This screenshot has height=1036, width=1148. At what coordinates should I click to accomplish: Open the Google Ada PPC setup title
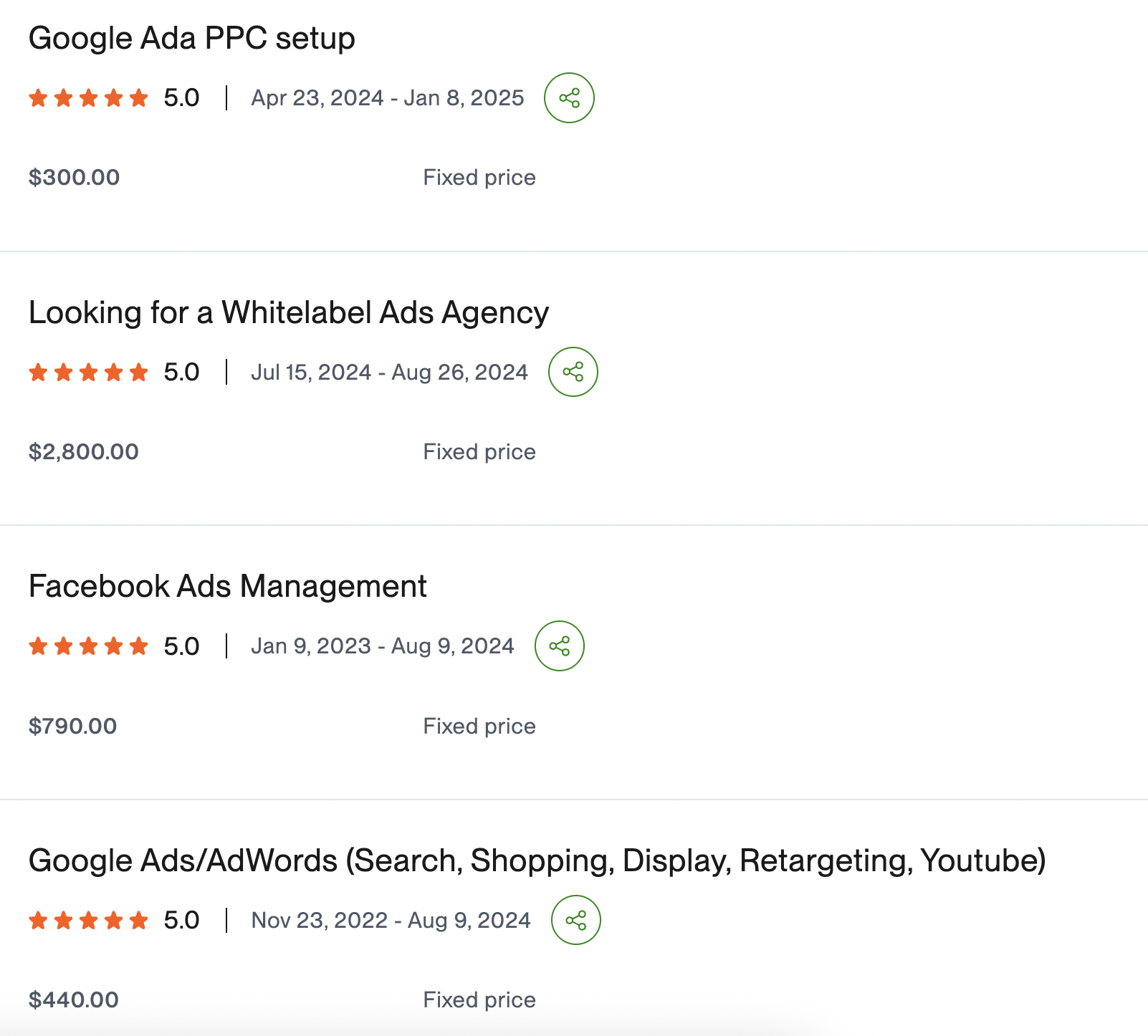click(x=192, y=38)
